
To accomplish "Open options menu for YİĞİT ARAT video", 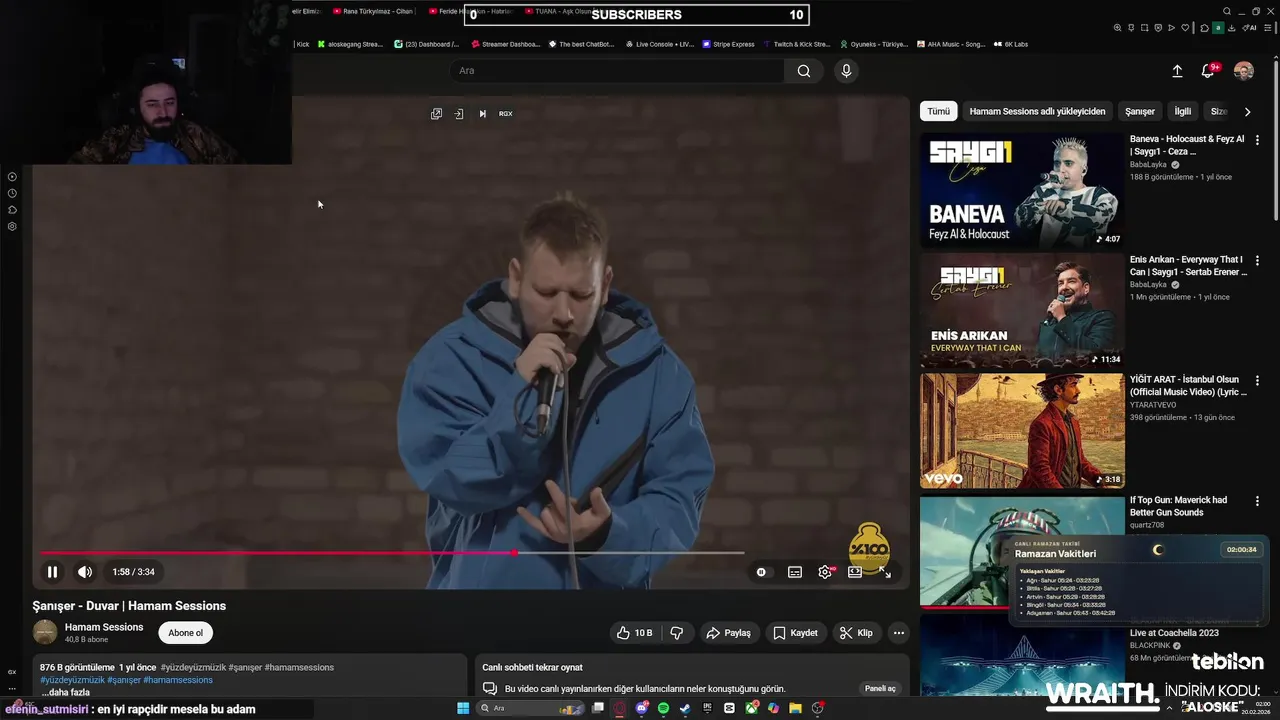I will [x=1257, y=381].
